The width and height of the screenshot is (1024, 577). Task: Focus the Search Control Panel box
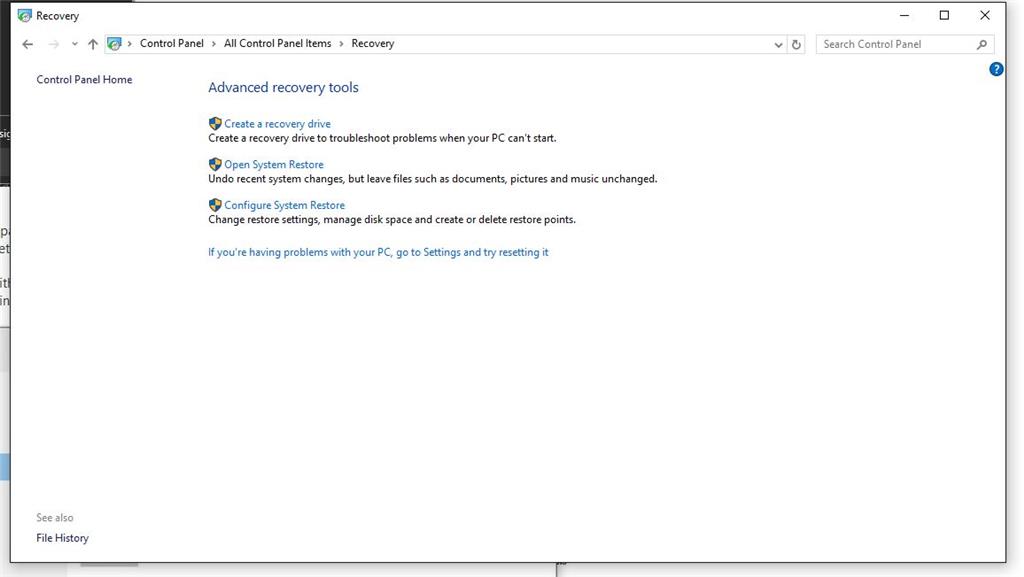coord(905,44)
